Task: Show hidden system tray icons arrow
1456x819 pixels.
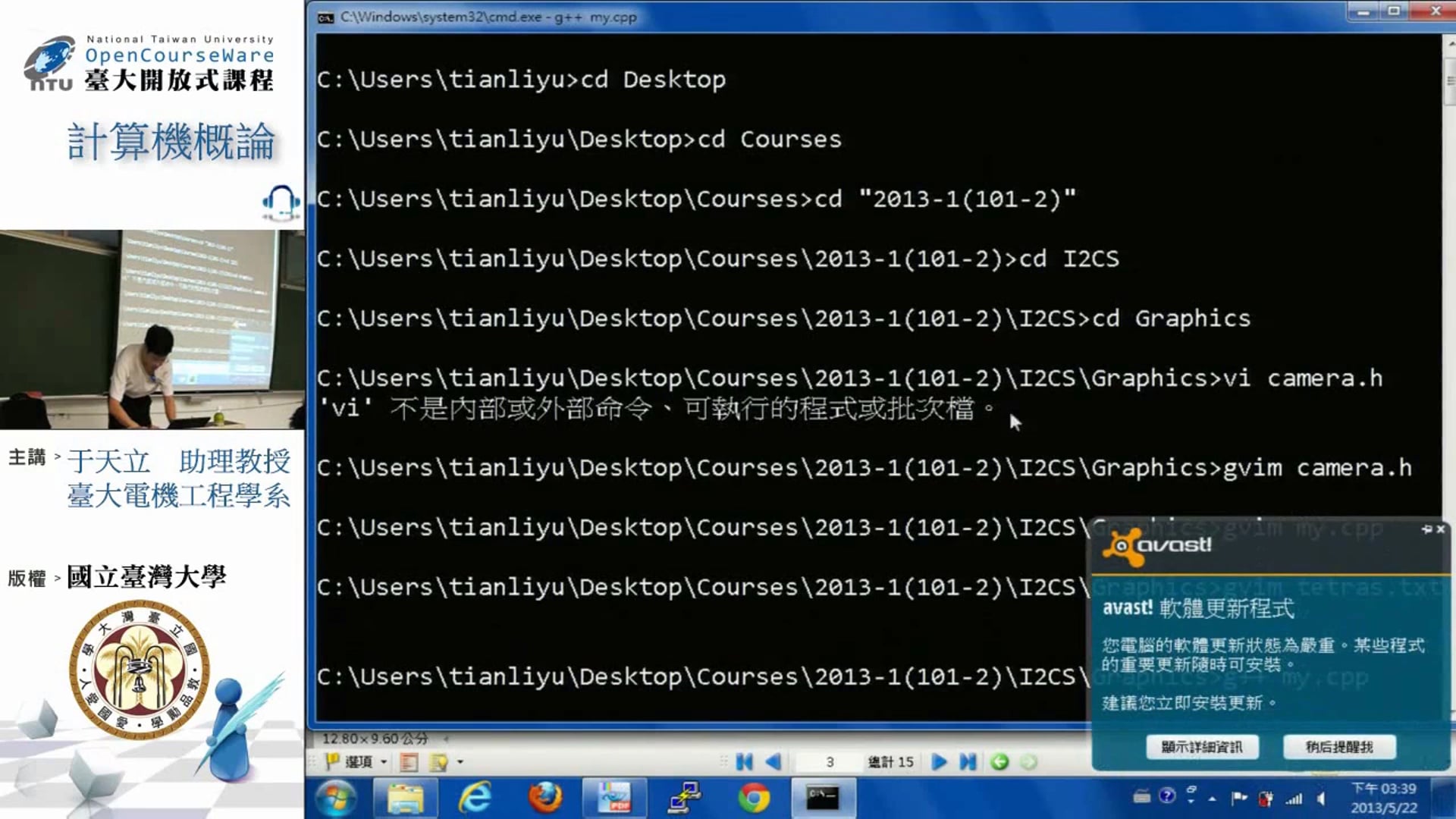Action: (1213, 798)
